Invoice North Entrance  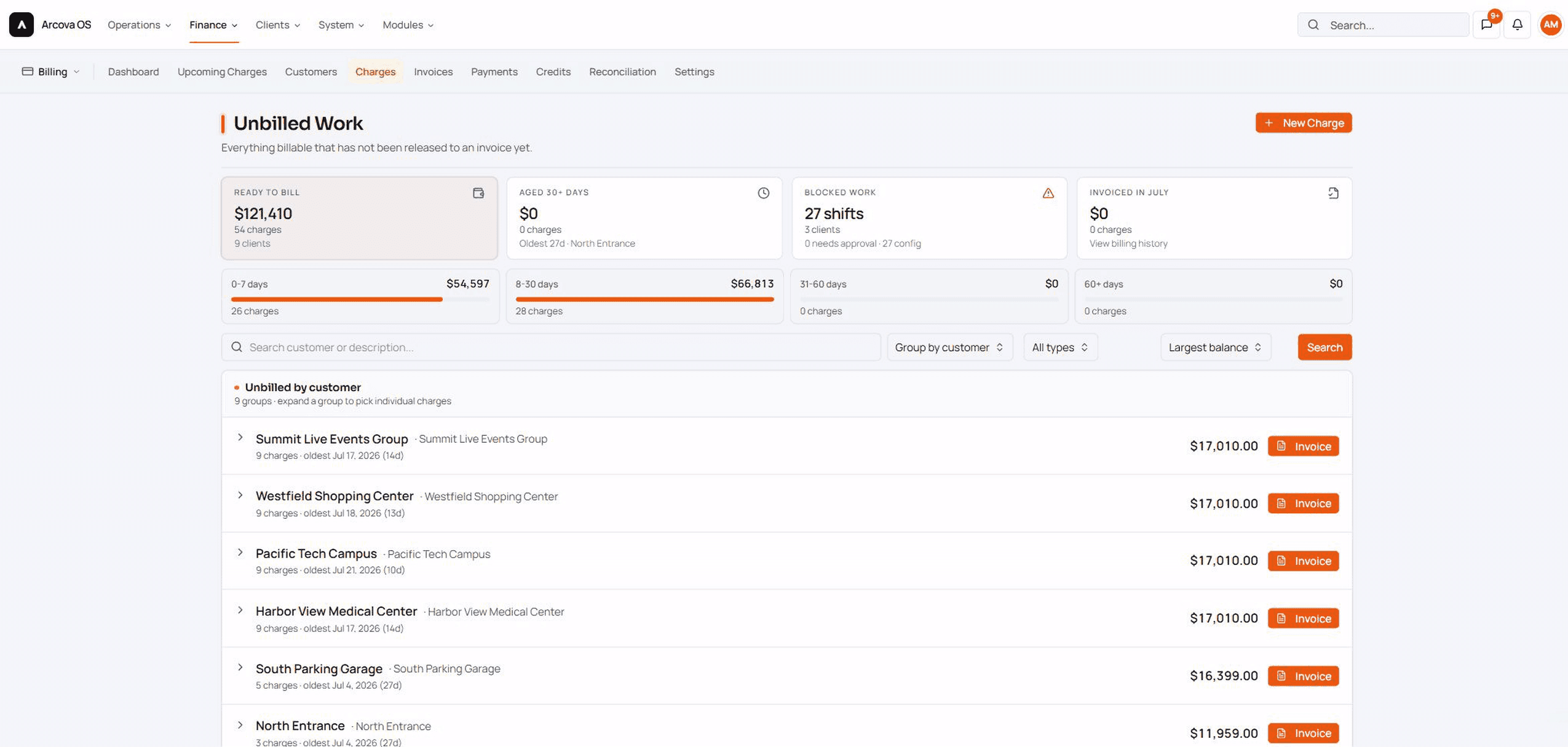(x=1303, y=733)
